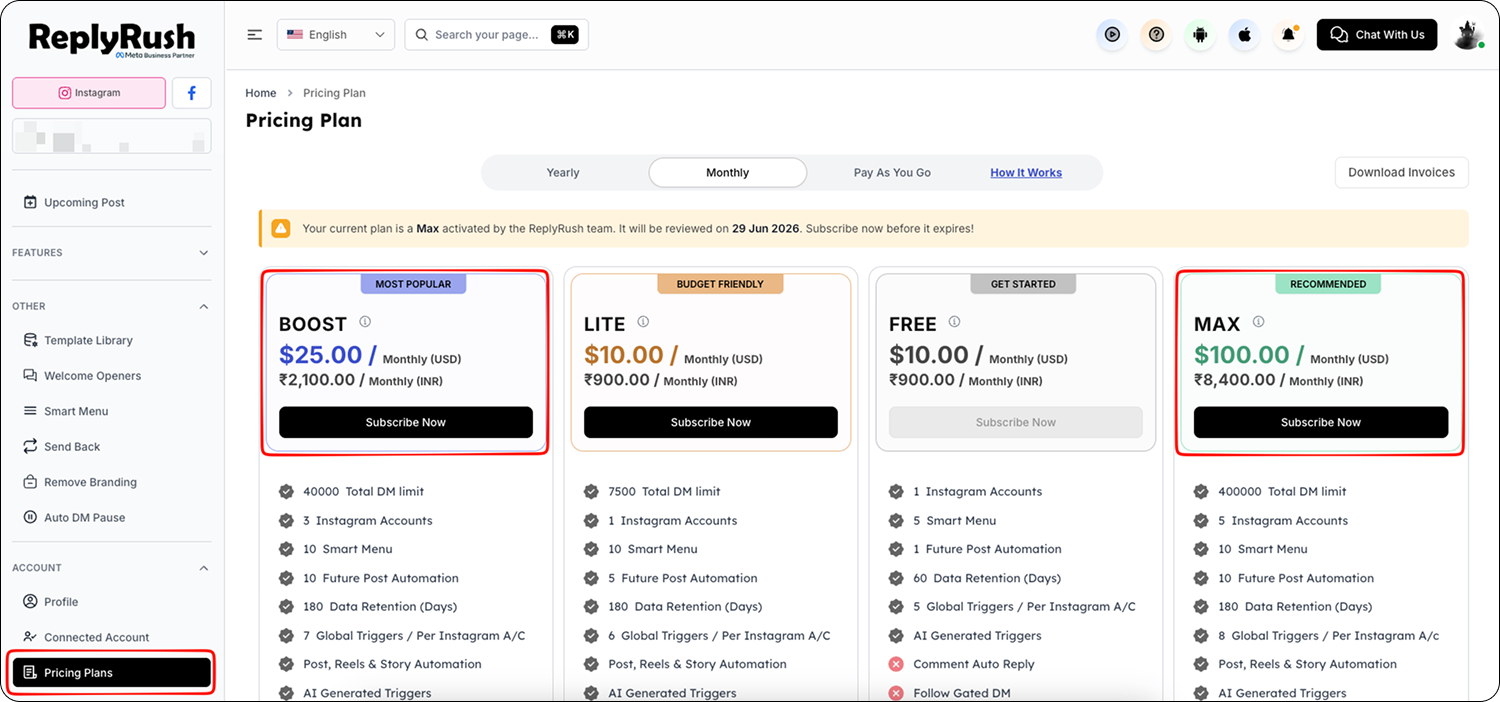This screenshot has width=1500, height=702.
Task: Click Chat With Us button
Action: coord(1377,35)
